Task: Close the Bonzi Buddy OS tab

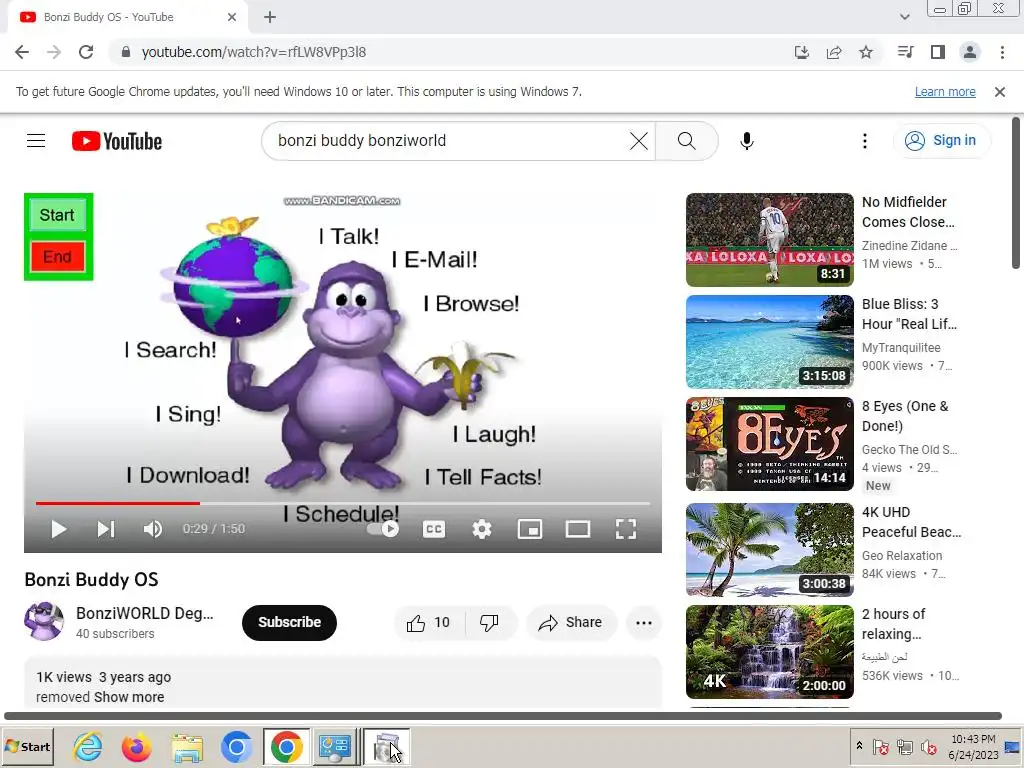Action: [x=232, y=17]
